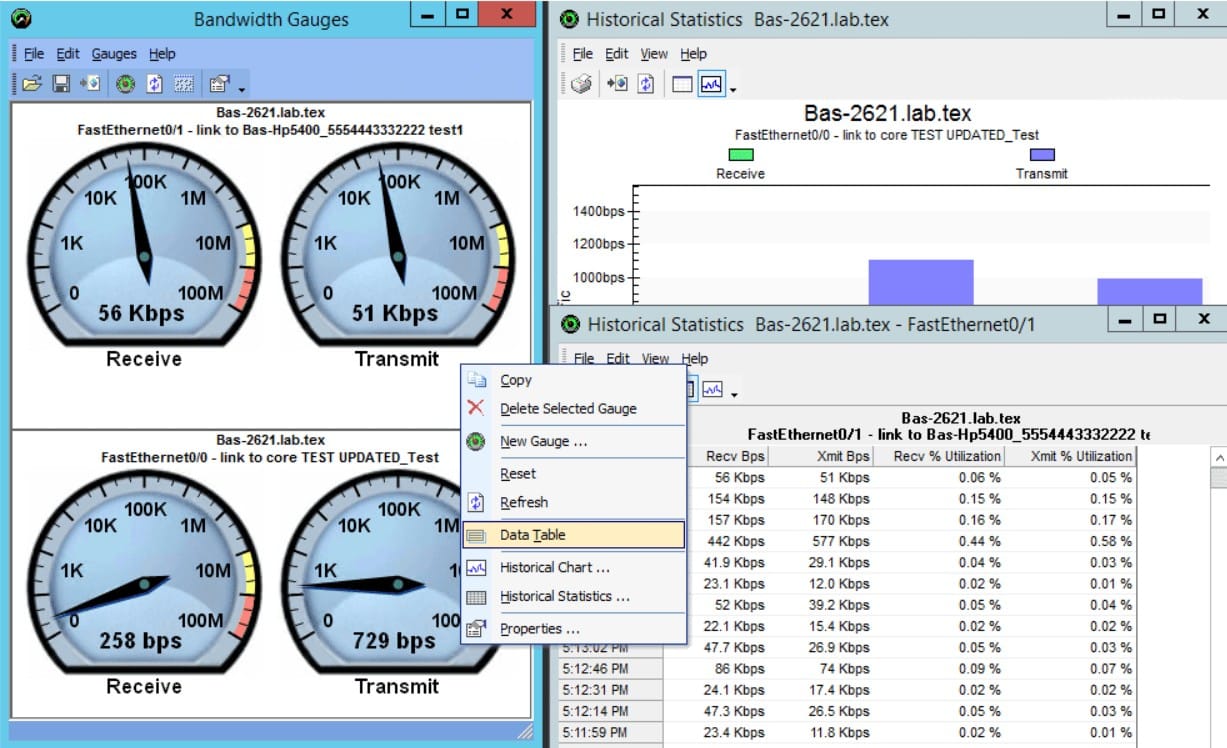
Task: Click the Copy icon in context menu
Action: [477, 380]
